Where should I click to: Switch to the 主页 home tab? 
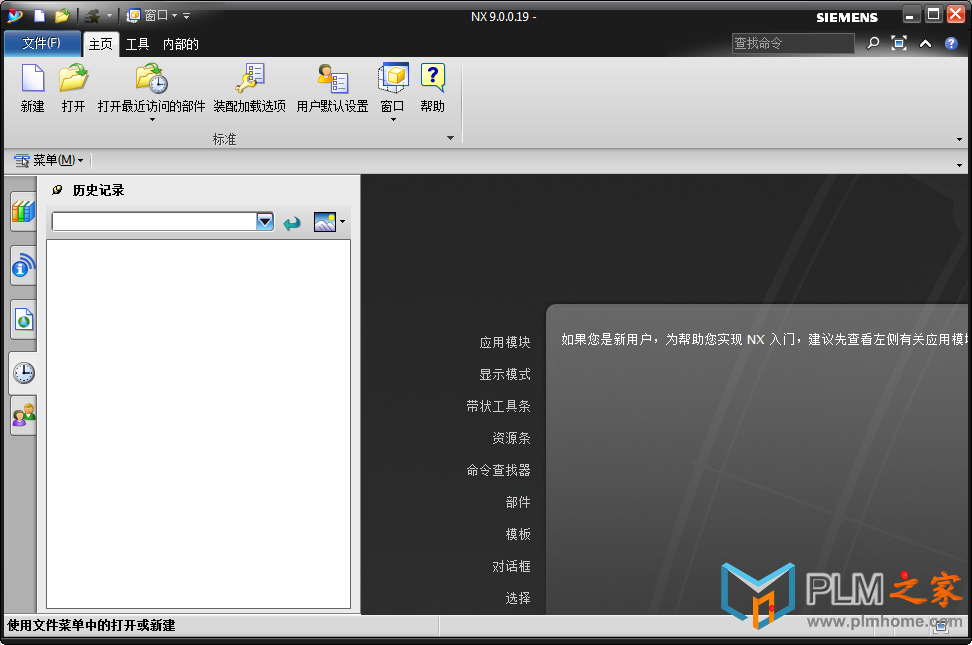(x=100, y=44)
